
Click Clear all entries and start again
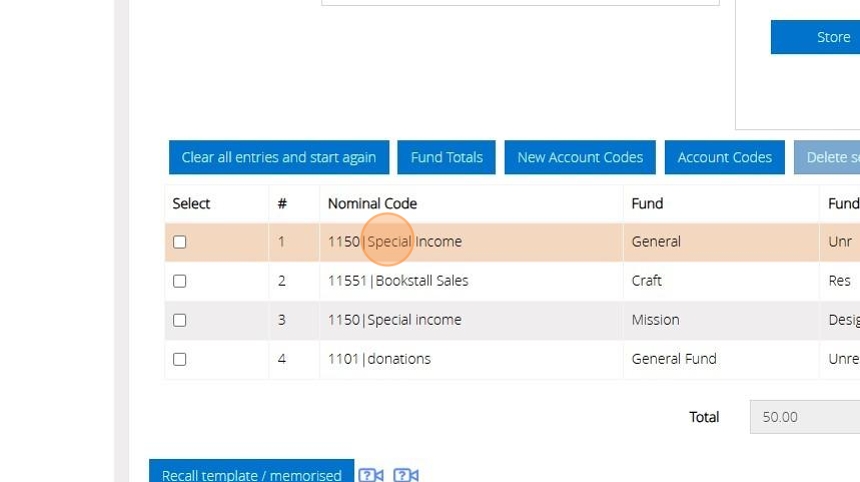click(279, 157)
